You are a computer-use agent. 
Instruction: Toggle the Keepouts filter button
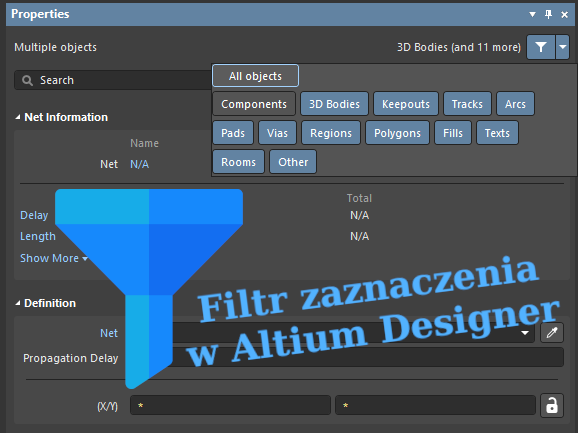pyautogui.click(x=406, y=104)
